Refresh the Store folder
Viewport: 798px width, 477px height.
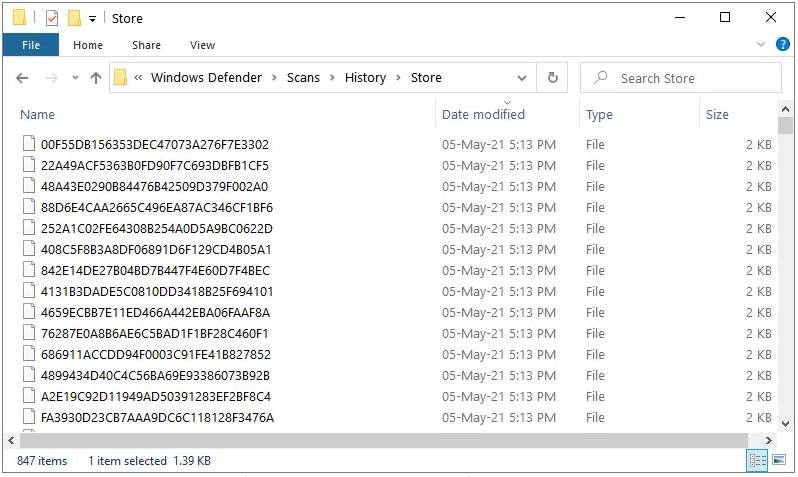click(553, 78)
